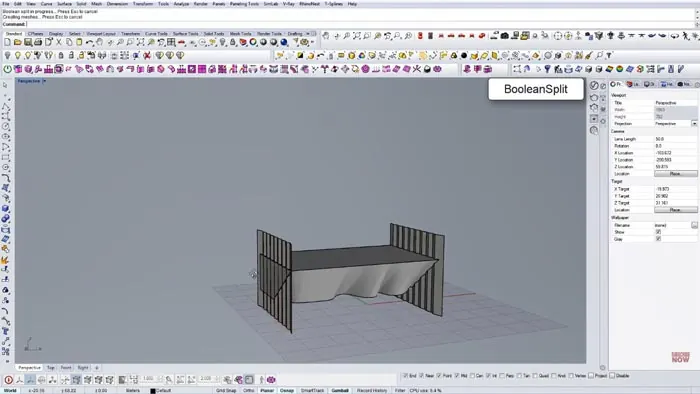The width and height of the screenshot is (700, 394).
Task: Click the Zoom Extents icon
Action: tap(140, 42)
